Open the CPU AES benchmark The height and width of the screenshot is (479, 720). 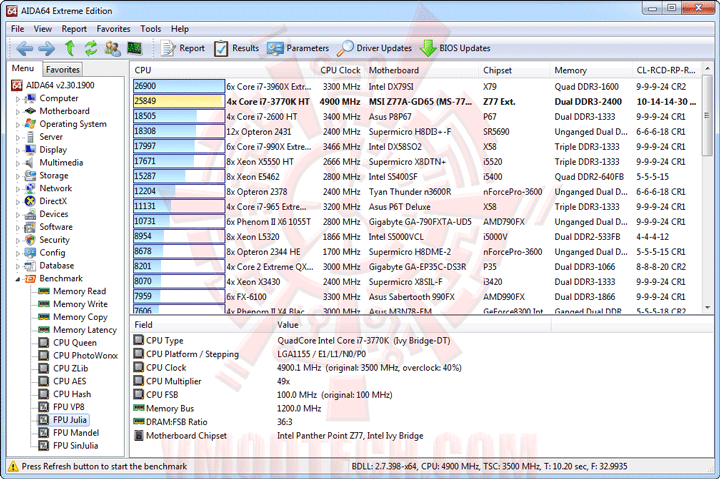pyautogui.click(x=62, y=381)
